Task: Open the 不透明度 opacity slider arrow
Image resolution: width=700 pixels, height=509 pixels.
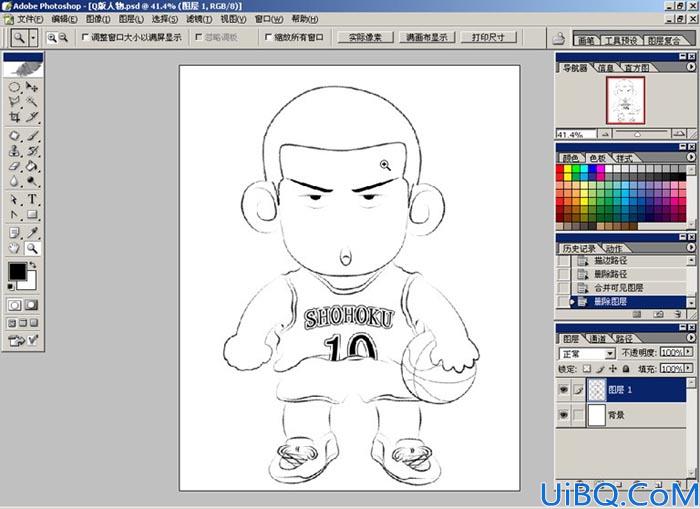Action: pyautogui.click(x=690, y=352)
